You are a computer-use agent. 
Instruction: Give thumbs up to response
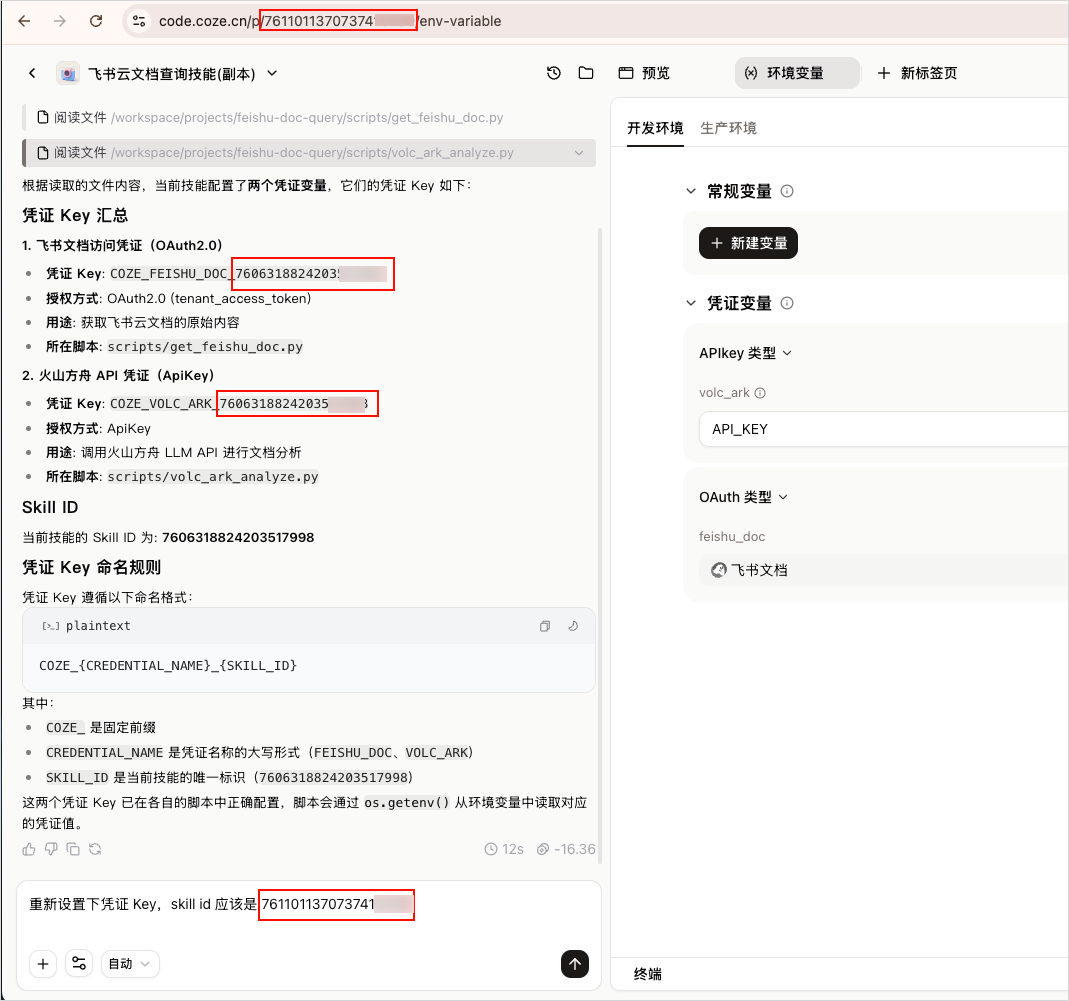[x=29, y=849]
